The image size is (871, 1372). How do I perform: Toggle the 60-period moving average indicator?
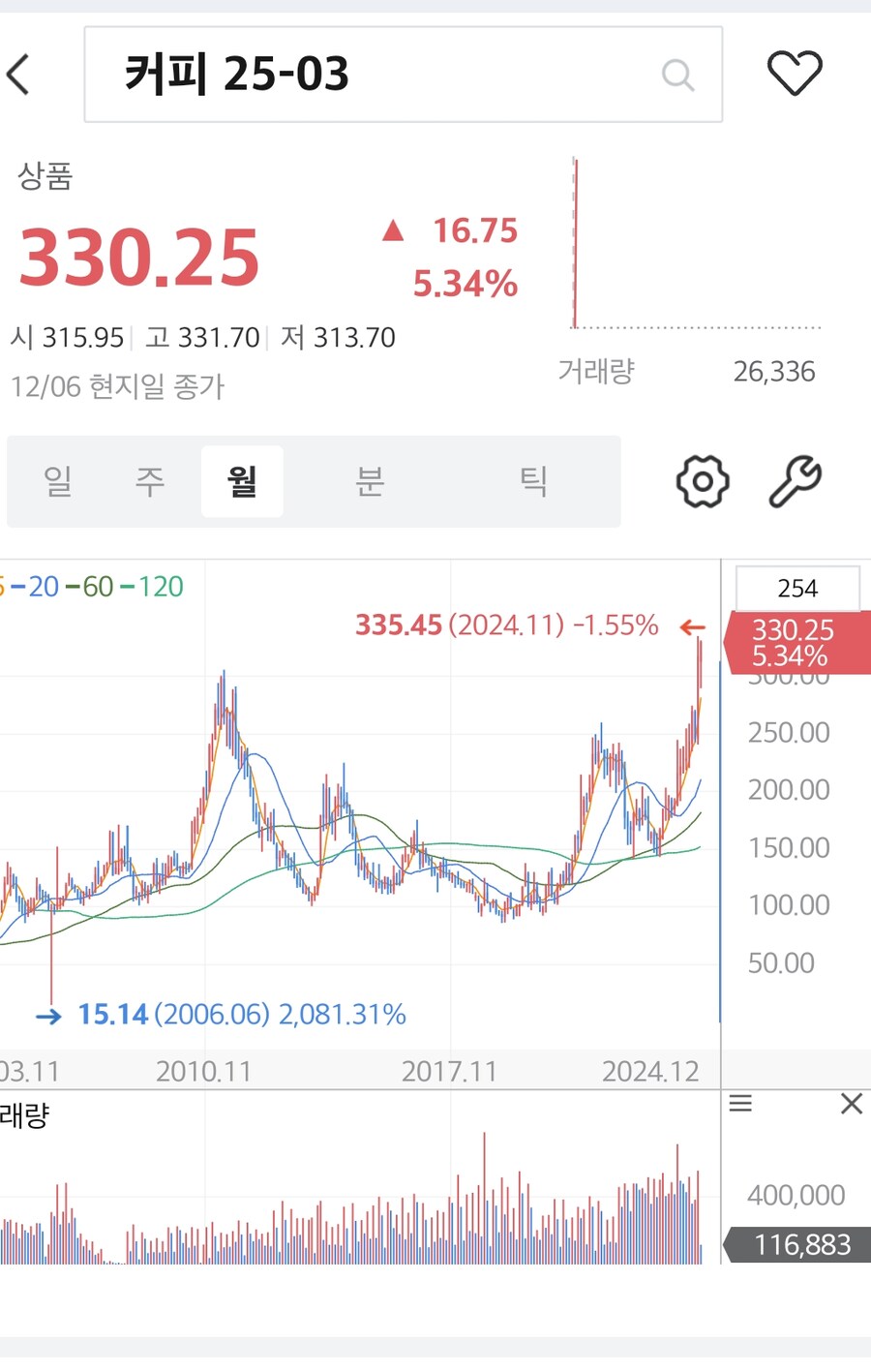point(95,587)
